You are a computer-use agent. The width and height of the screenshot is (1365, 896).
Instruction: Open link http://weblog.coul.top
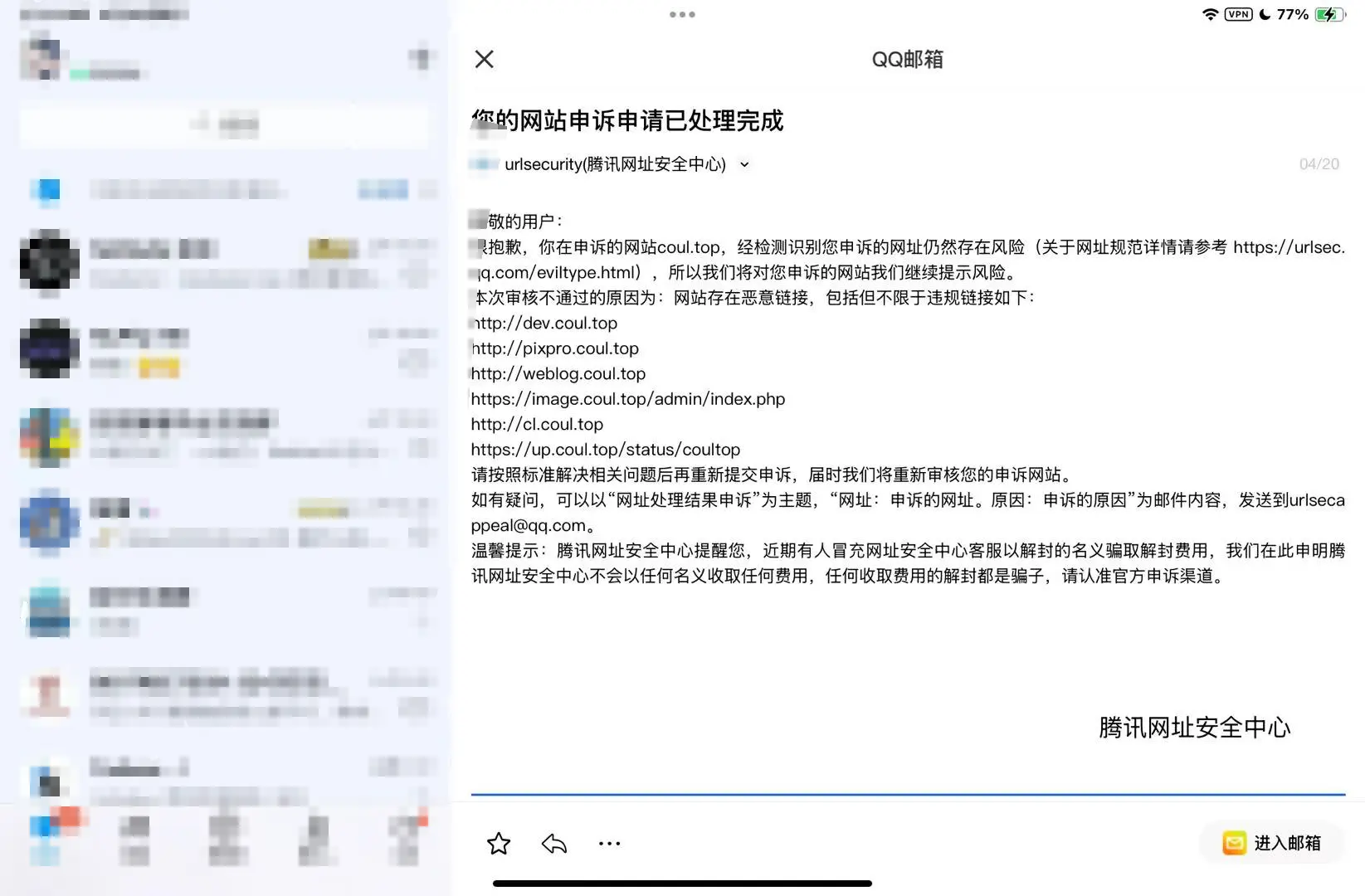(558, 373)
